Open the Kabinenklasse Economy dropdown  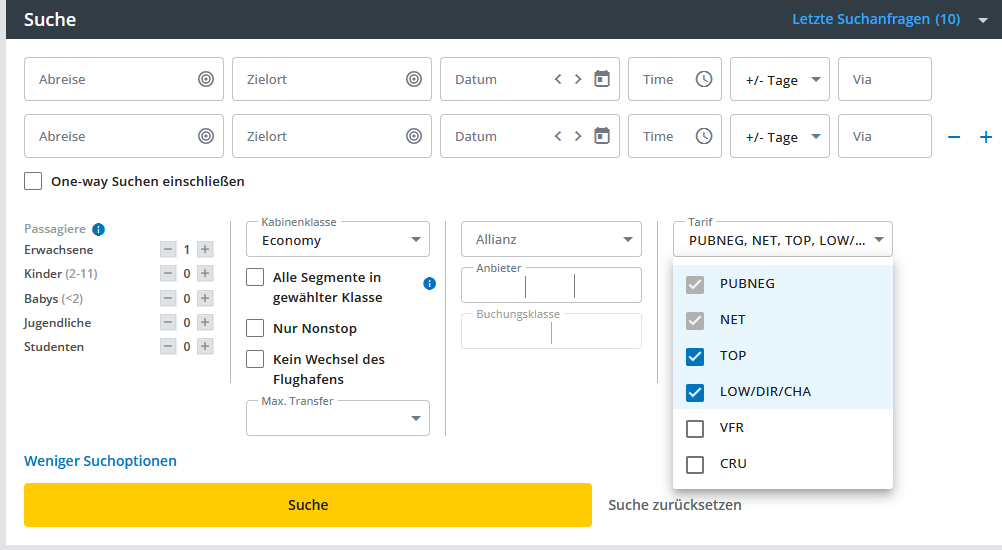point(338,239)
